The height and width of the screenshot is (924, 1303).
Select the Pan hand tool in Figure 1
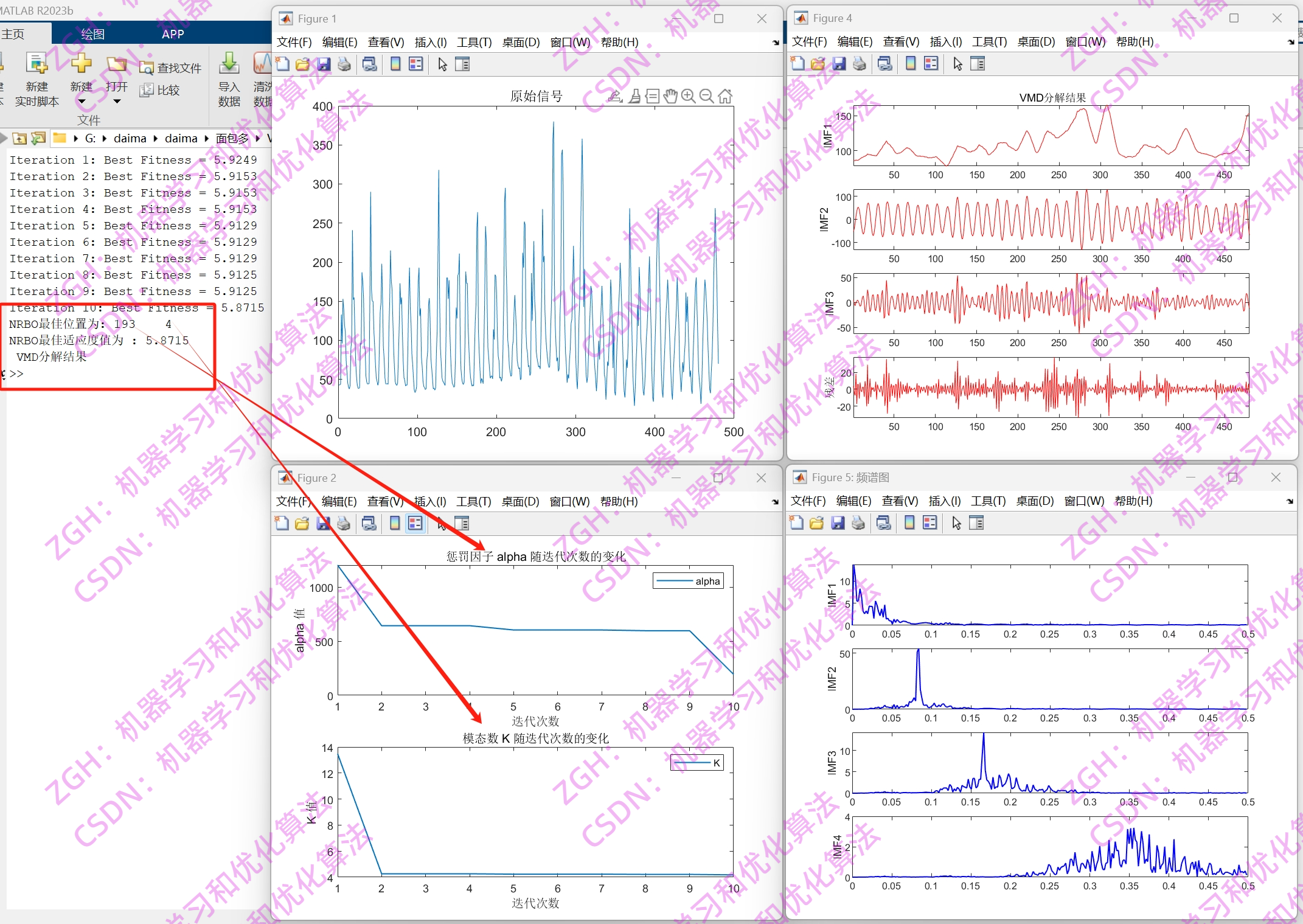pyautogui.click(x=670, y=96)
